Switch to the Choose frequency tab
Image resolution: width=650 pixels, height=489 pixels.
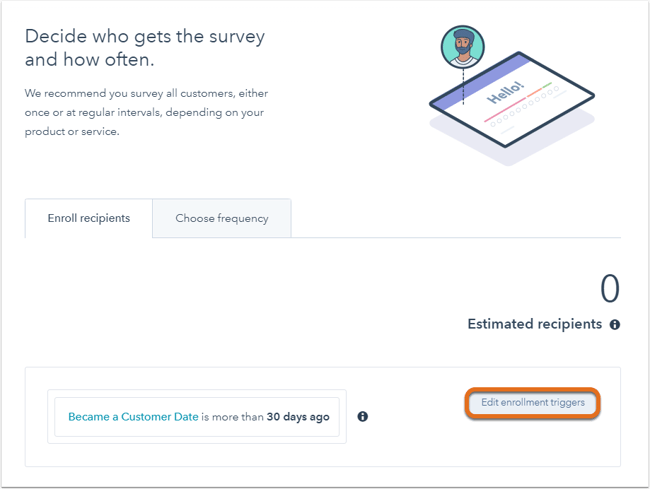pyautogui.click(x=222, y=218)
